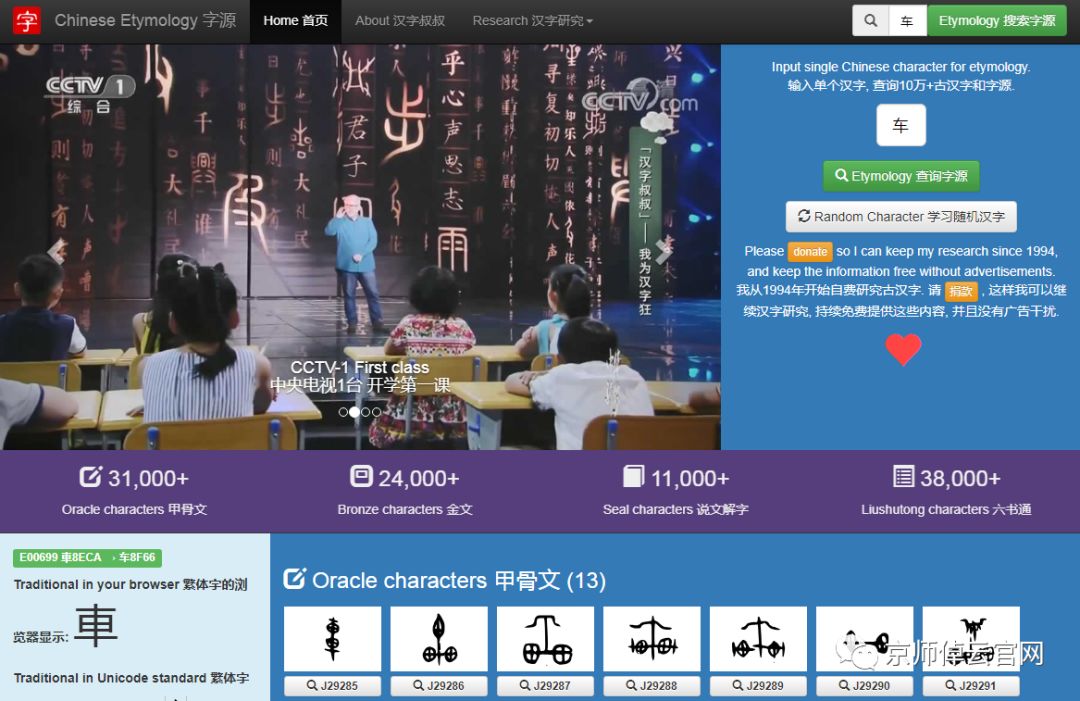The width and height of the screenshot is (1080, 701).
Task: Click the Random Character 学习随机汉字 button
Action: (900, 216)
